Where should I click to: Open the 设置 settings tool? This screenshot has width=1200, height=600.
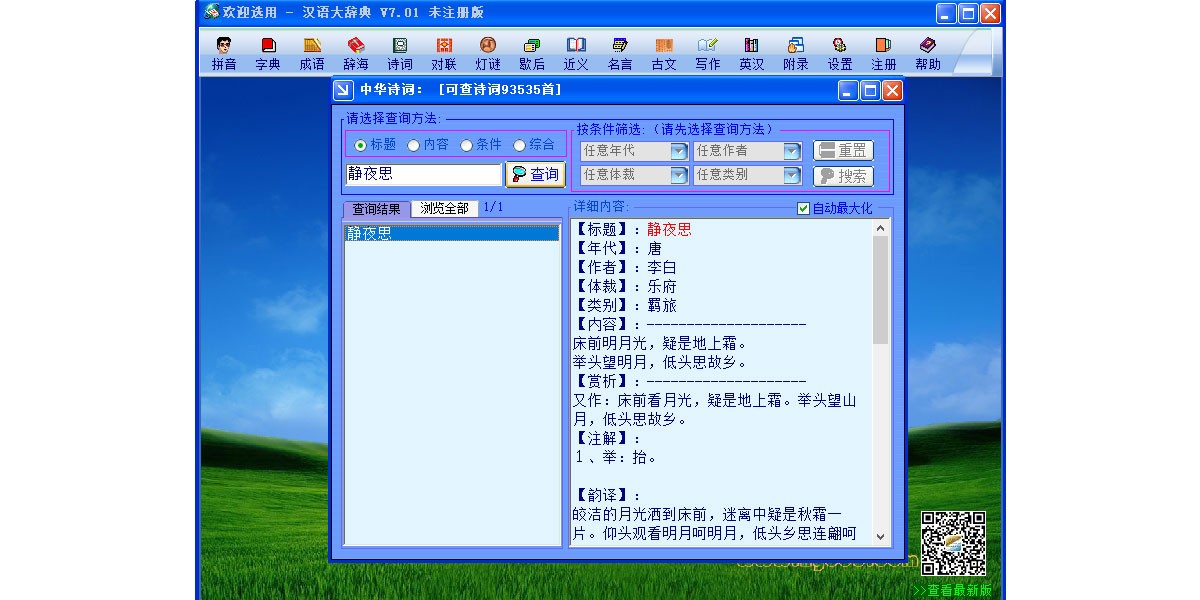pos(840,54)
